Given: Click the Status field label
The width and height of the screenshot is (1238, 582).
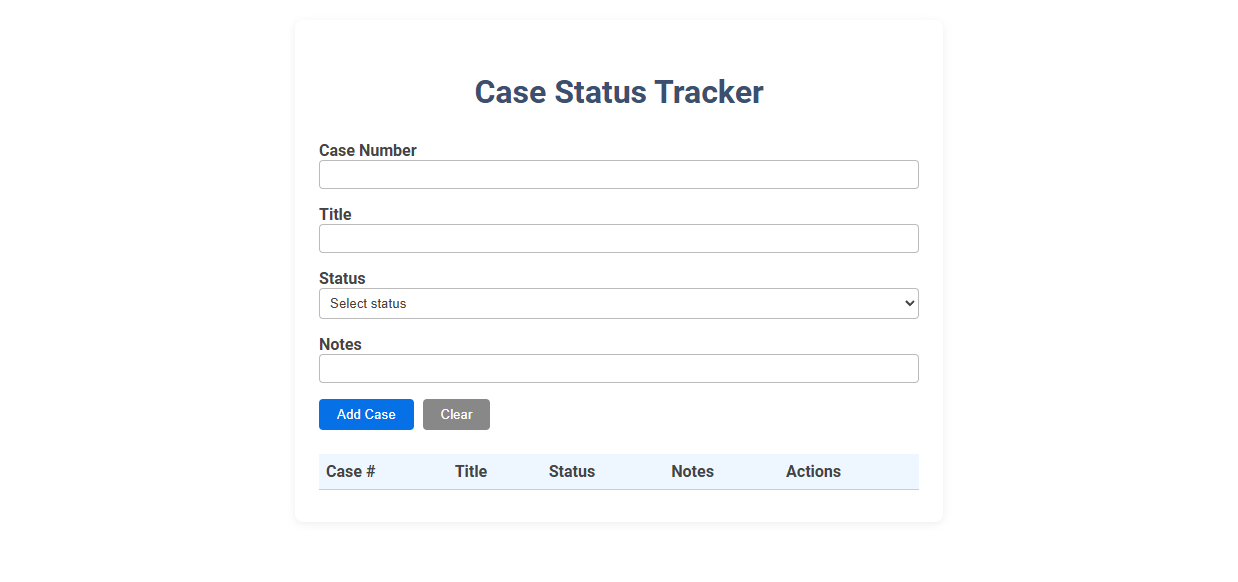Looking at the screenshot, I should 342,278.
